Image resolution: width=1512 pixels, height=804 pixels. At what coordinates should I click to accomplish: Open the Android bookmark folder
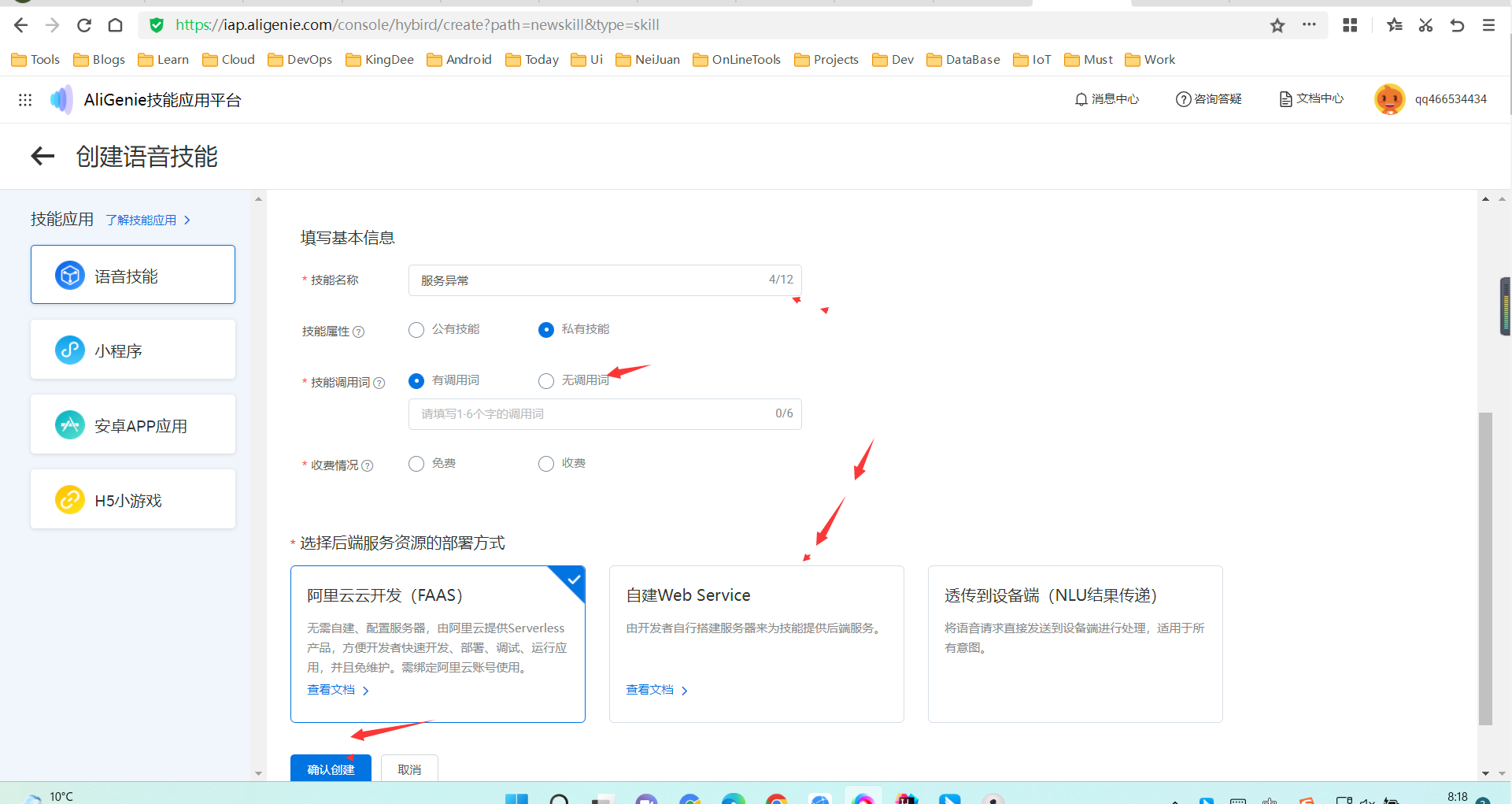(x=459, y=60)
